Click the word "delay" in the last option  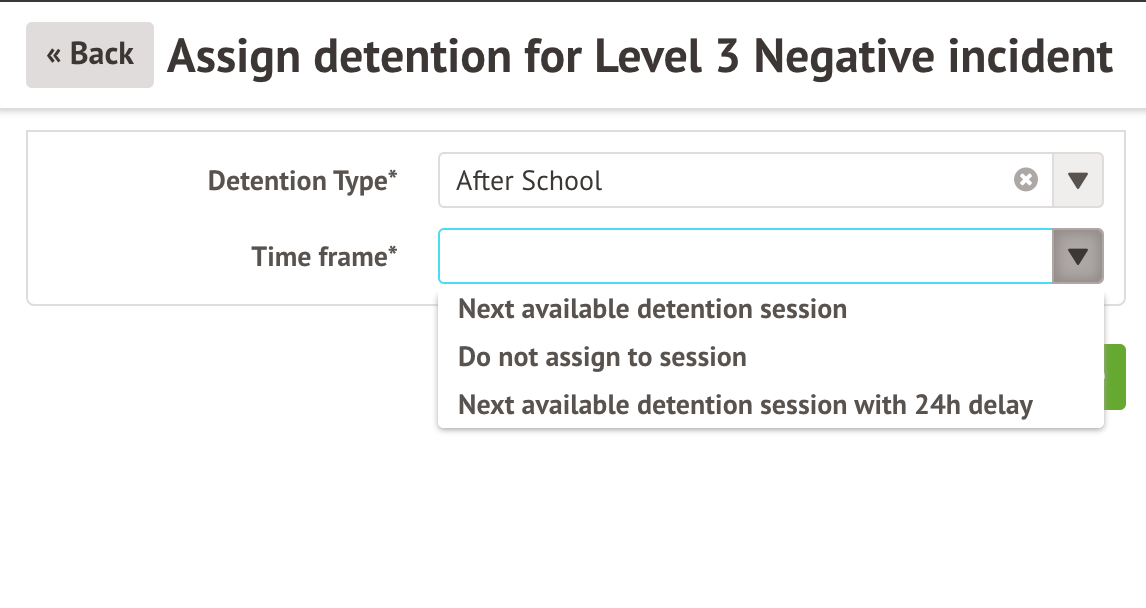point(998,405)
